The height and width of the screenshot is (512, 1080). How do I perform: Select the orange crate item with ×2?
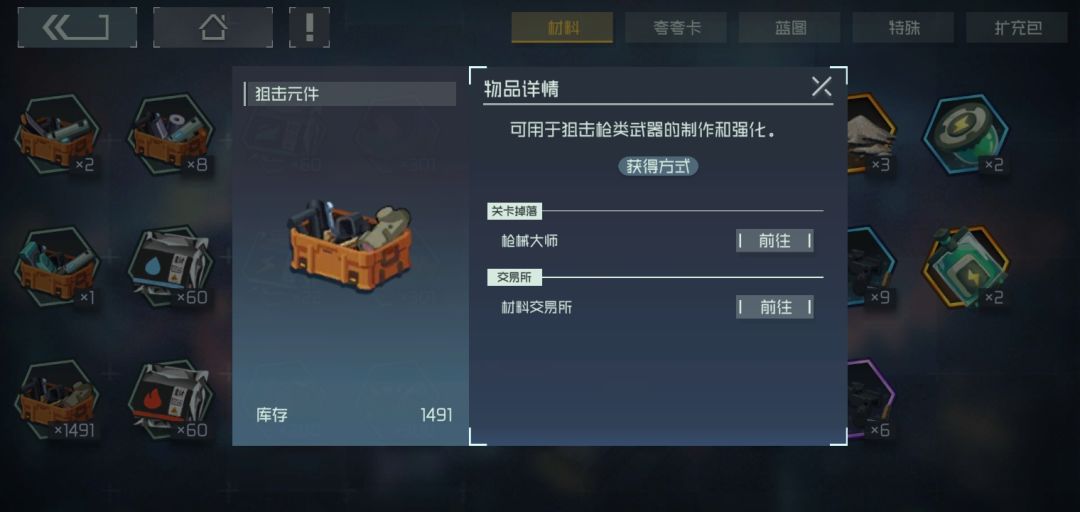click(57, 134)
